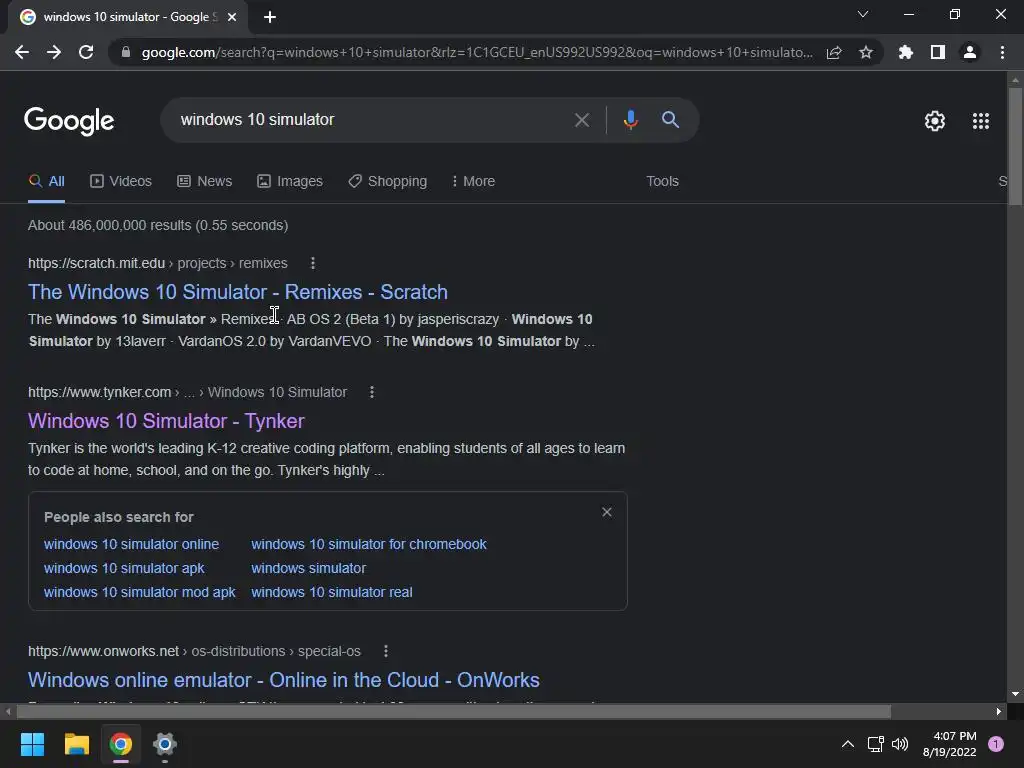Open options for scratch.mit.edu result
This screenshot has width=1024, height=768.
313,263
